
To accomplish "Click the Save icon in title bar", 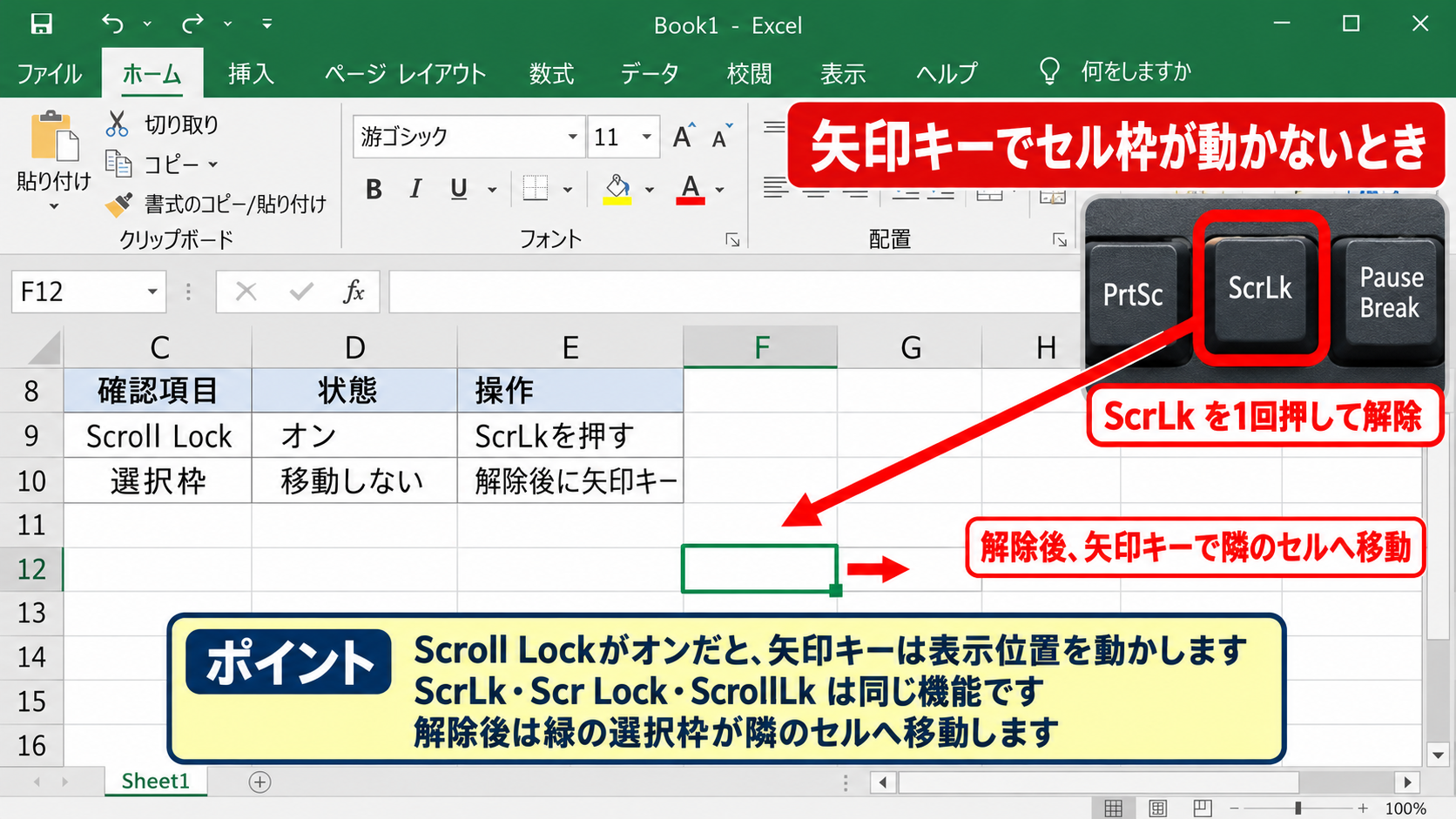I will tap(41, 23).
